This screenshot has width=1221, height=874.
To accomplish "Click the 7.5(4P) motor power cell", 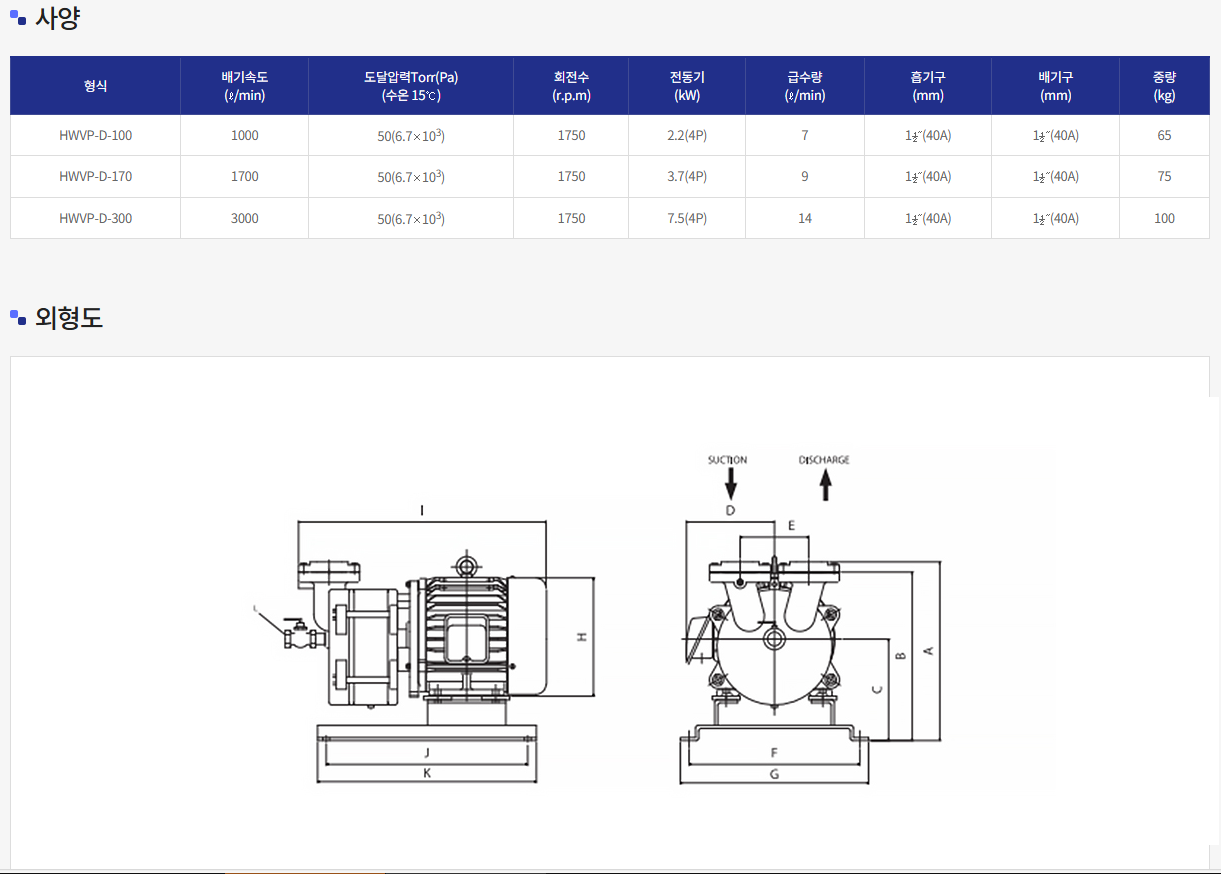I will [686, 218].
